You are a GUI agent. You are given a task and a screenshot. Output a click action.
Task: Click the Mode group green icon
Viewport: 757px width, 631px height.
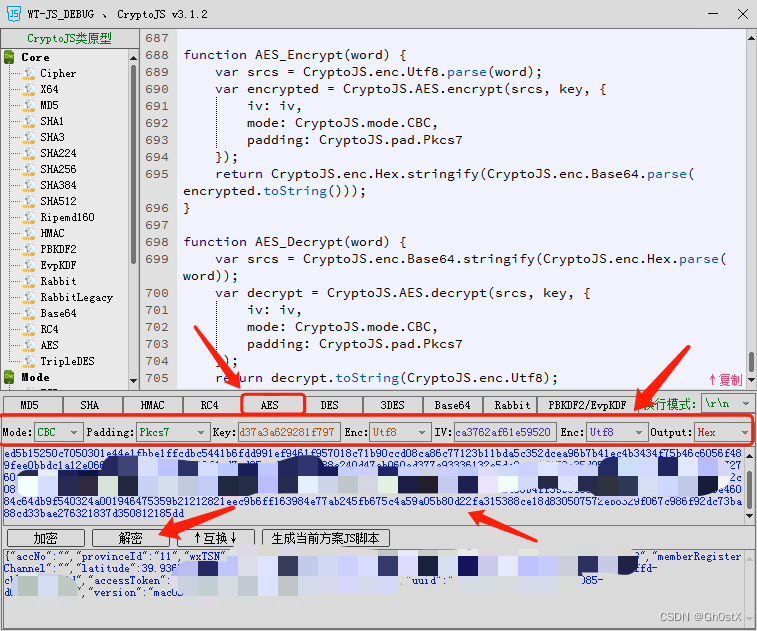point(9,377)
